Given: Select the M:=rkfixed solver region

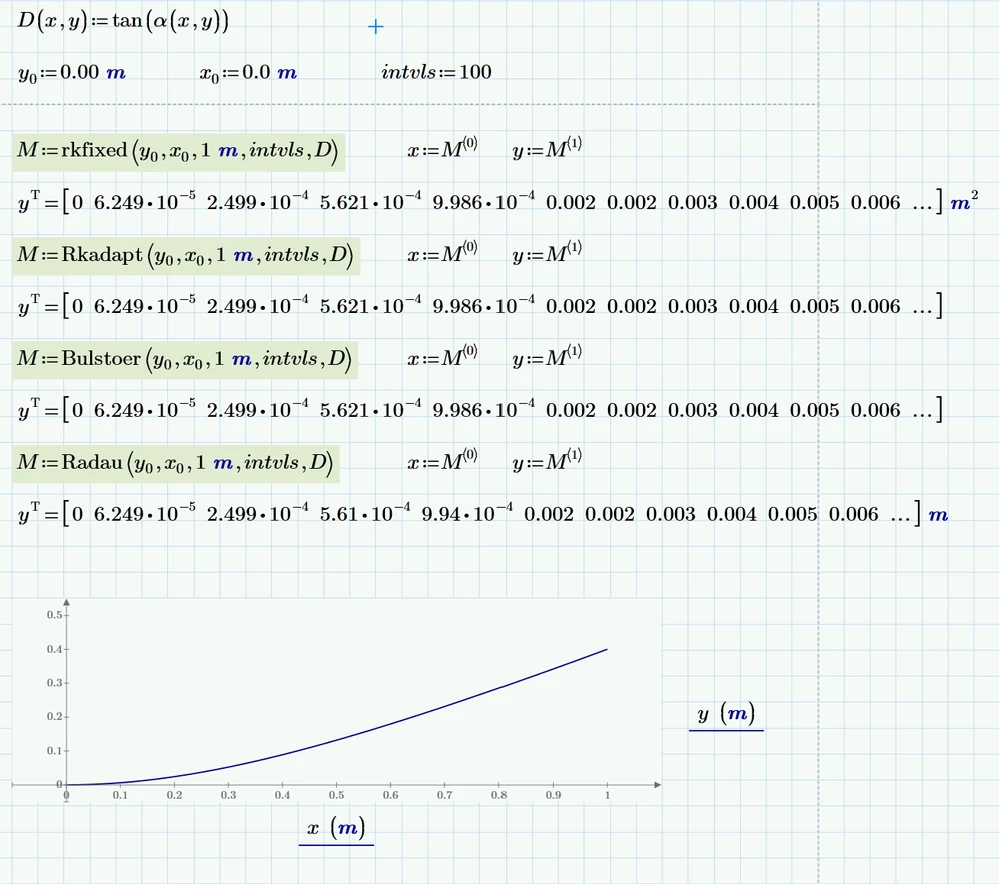Looking at the screenshot, I should pos(178,152).
